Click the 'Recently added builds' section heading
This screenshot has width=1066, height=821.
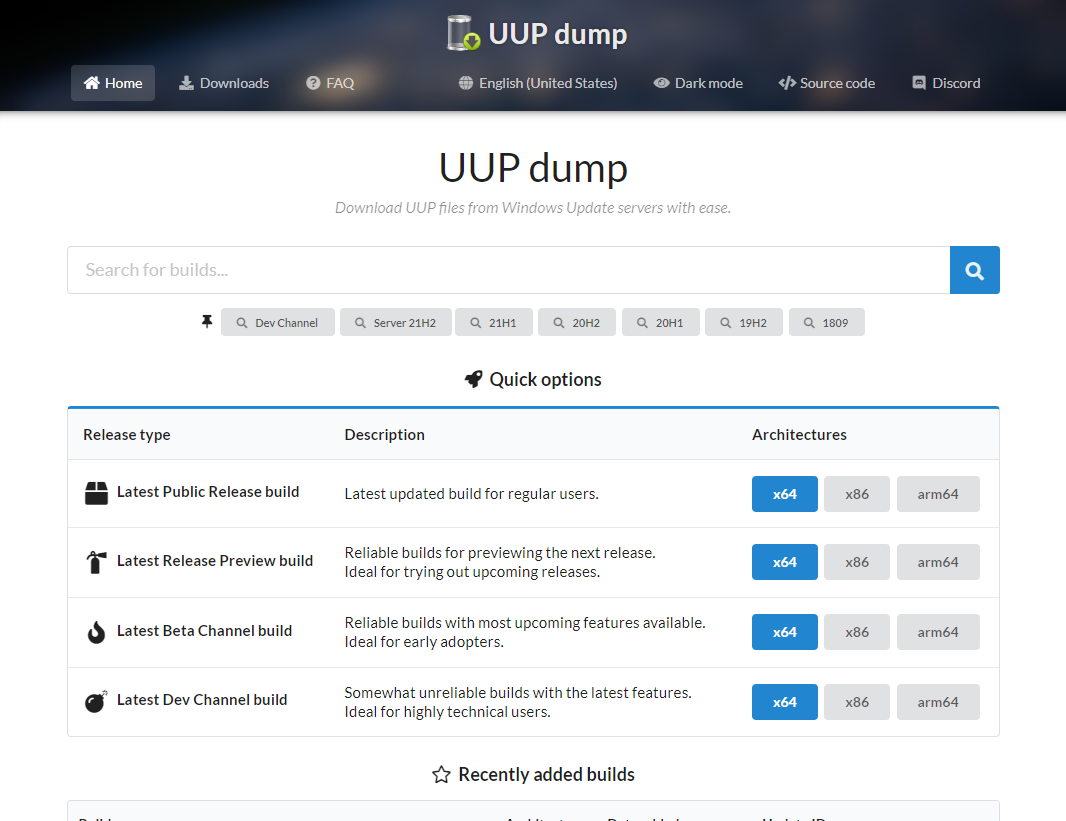pos(547,775)
